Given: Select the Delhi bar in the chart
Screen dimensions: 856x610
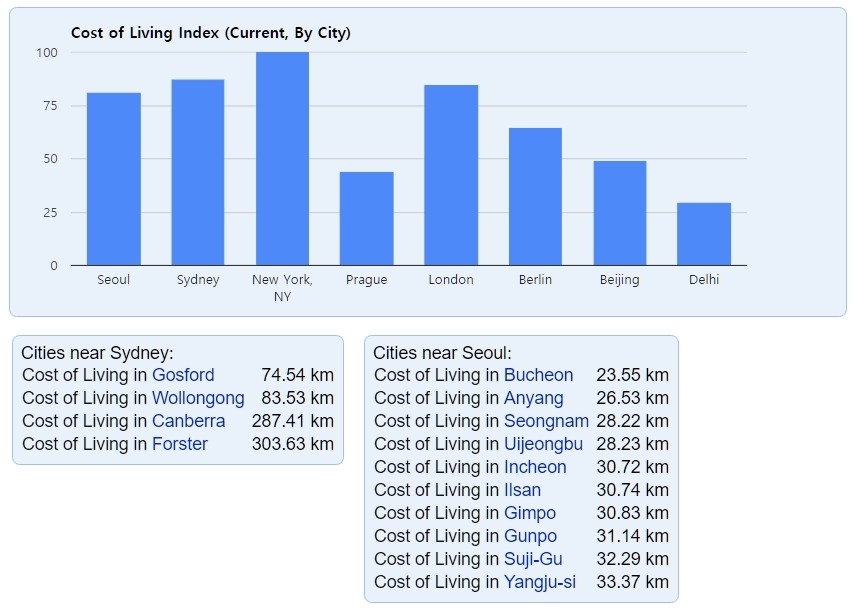Looking at the screenshot, I should point(704,234).
